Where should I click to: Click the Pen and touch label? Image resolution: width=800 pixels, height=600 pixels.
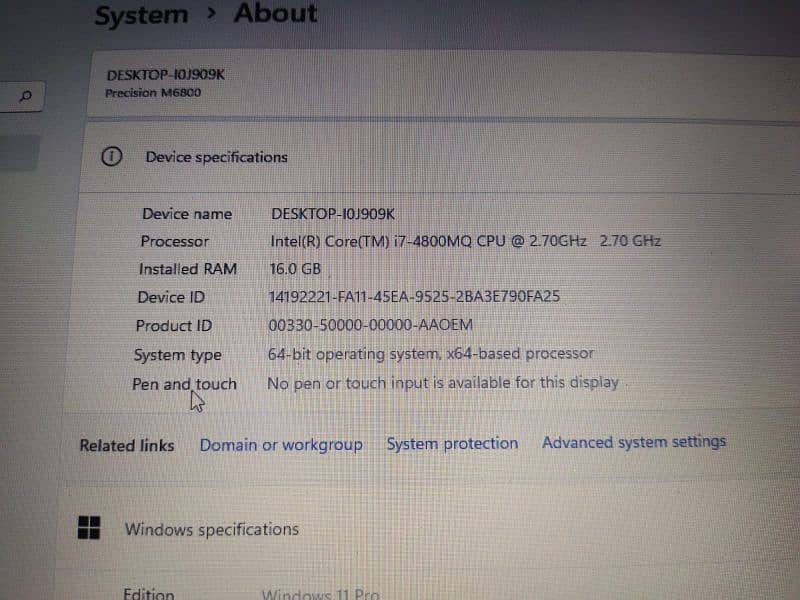click(x=184, y=384)
